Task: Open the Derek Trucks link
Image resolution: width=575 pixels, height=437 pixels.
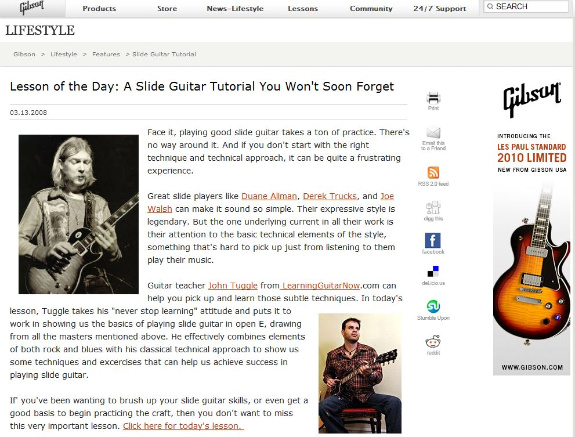Action: coord(330,196)
